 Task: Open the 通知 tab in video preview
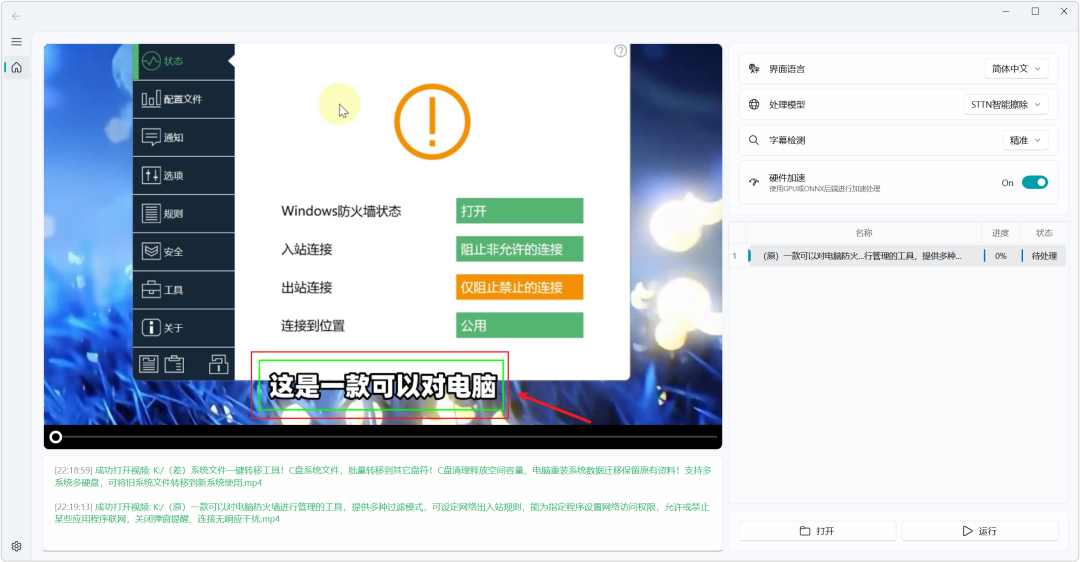[x=184, y=137]
